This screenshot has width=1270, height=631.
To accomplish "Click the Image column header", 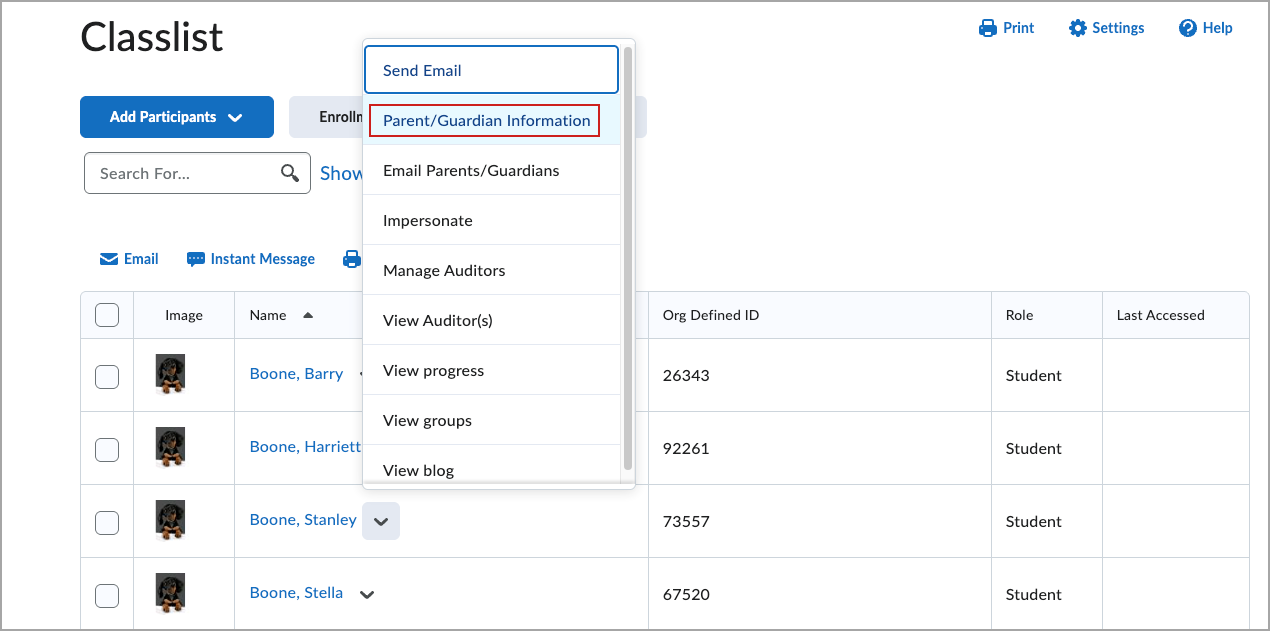I will pos(184,315).
